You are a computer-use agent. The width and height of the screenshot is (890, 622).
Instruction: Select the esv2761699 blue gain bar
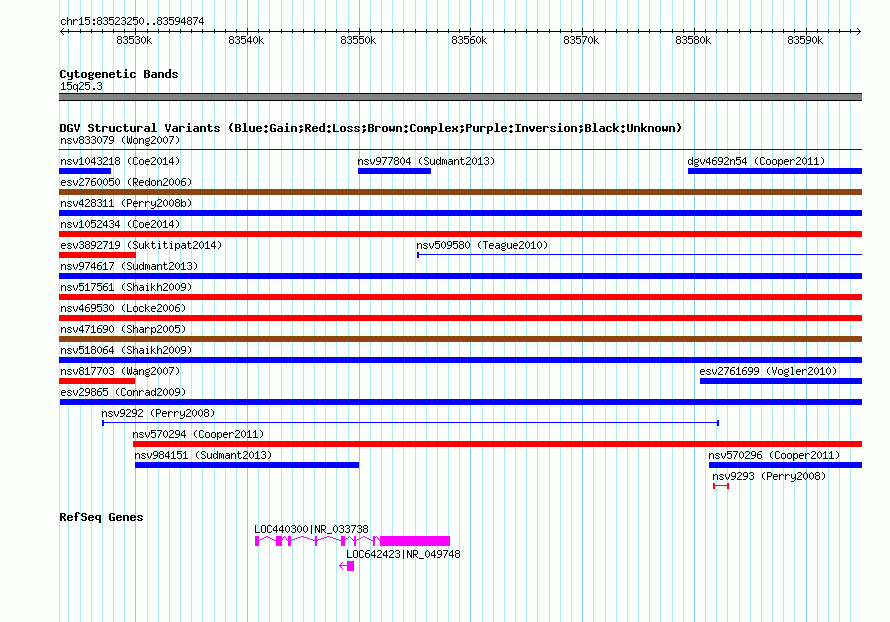click(x=780, y=381)
